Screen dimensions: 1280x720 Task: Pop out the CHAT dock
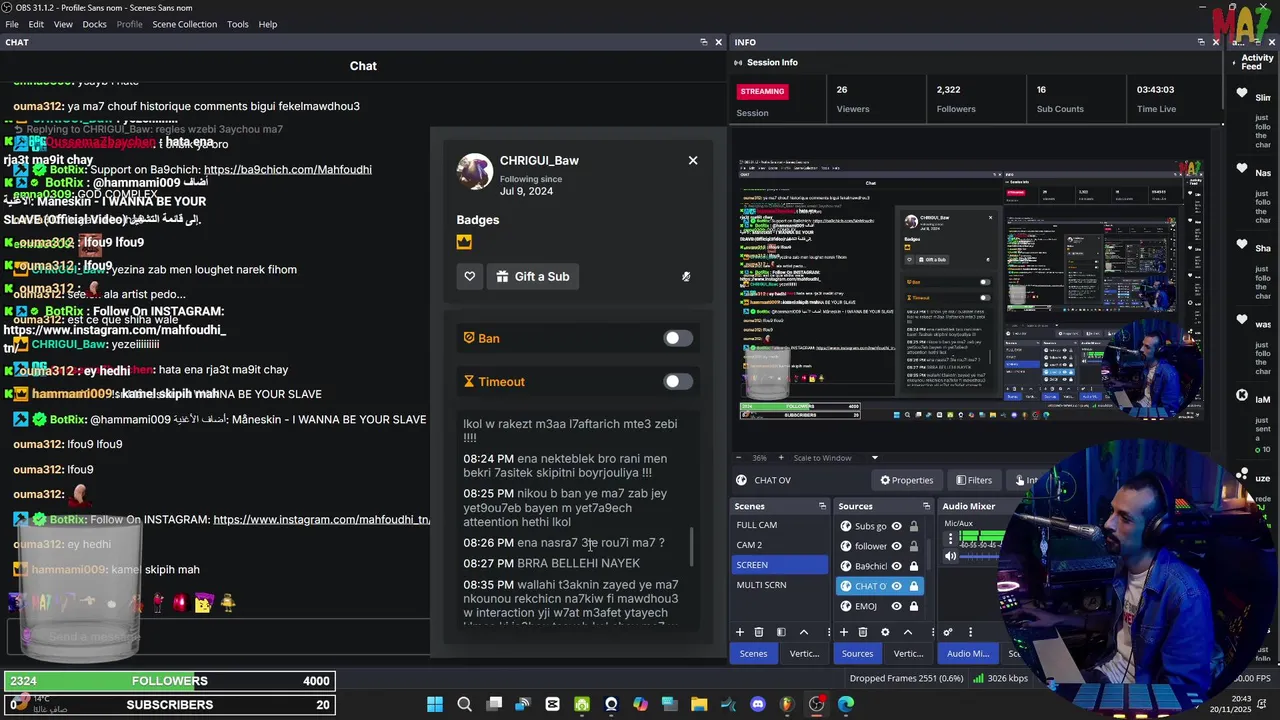point(704,42)
